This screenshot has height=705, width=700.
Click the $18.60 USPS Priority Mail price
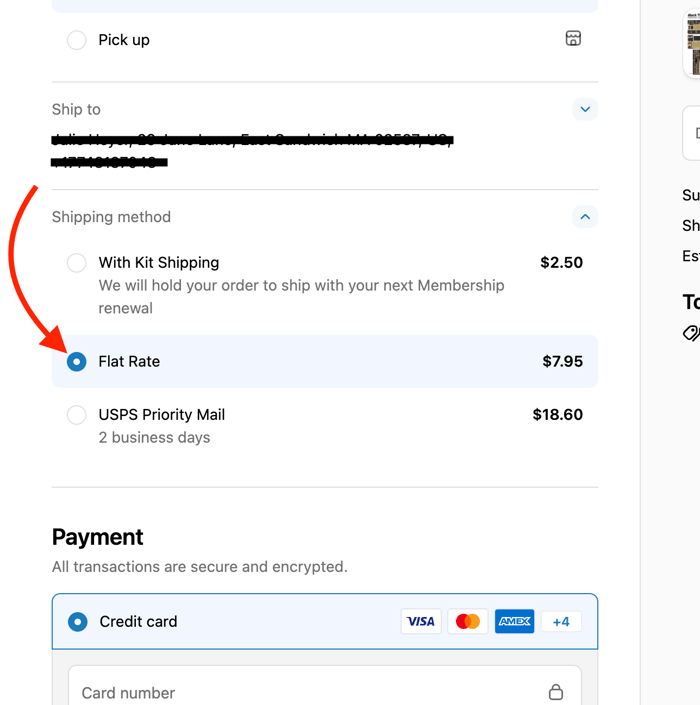(x=557, y=415)
